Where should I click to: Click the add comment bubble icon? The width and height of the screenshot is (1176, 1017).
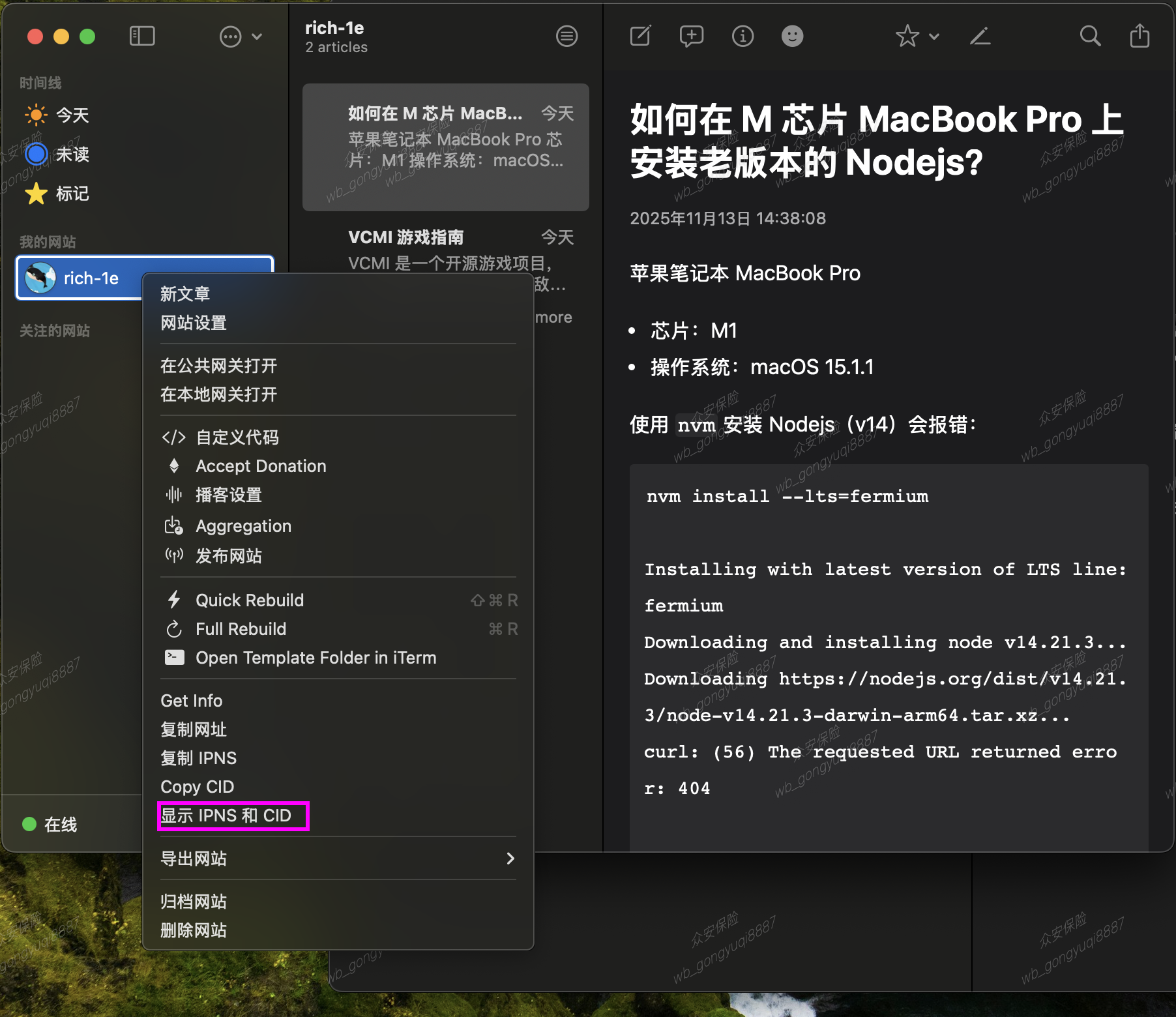(691, 36)
